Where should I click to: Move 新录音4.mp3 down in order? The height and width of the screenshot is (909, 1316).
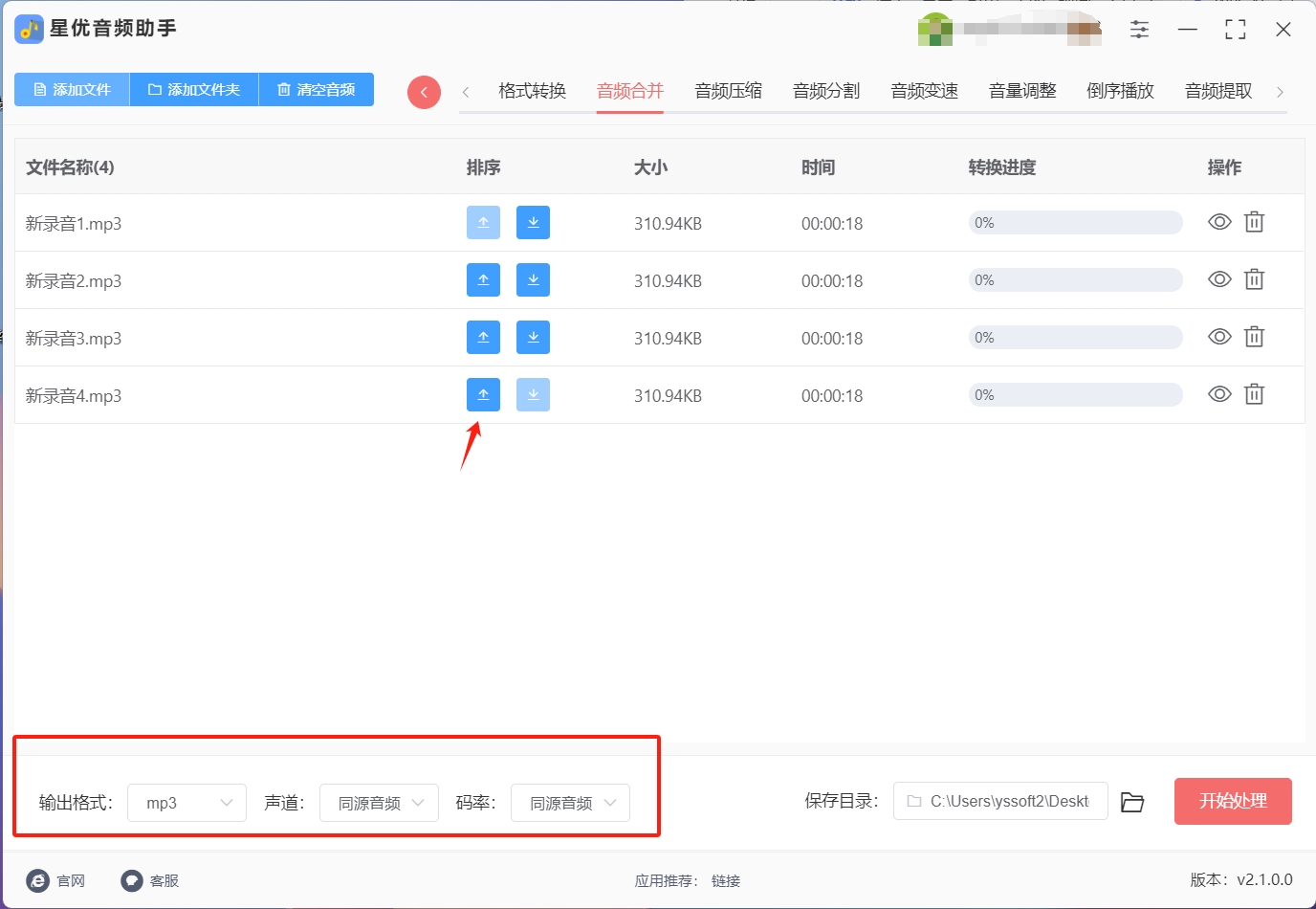point(533,394)
